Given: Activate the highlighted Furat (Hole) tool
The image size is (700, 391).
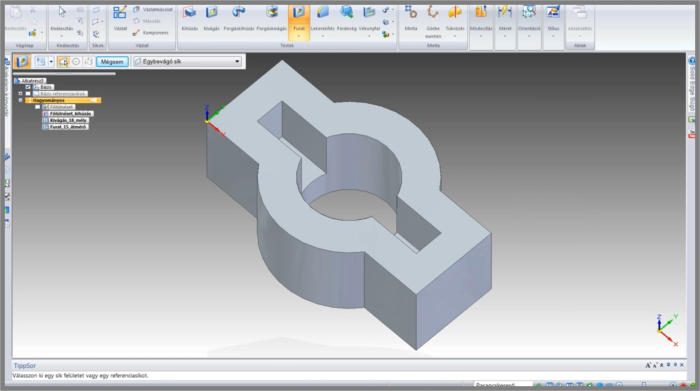Looking at the screenshot, I should coord(299,22).
